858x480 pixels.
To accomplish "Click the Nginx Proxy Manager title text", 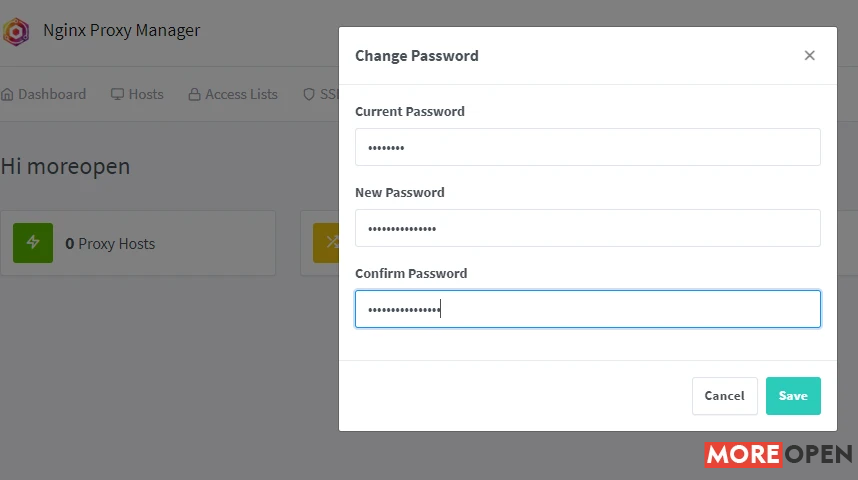I will click(x=121, y=31).
